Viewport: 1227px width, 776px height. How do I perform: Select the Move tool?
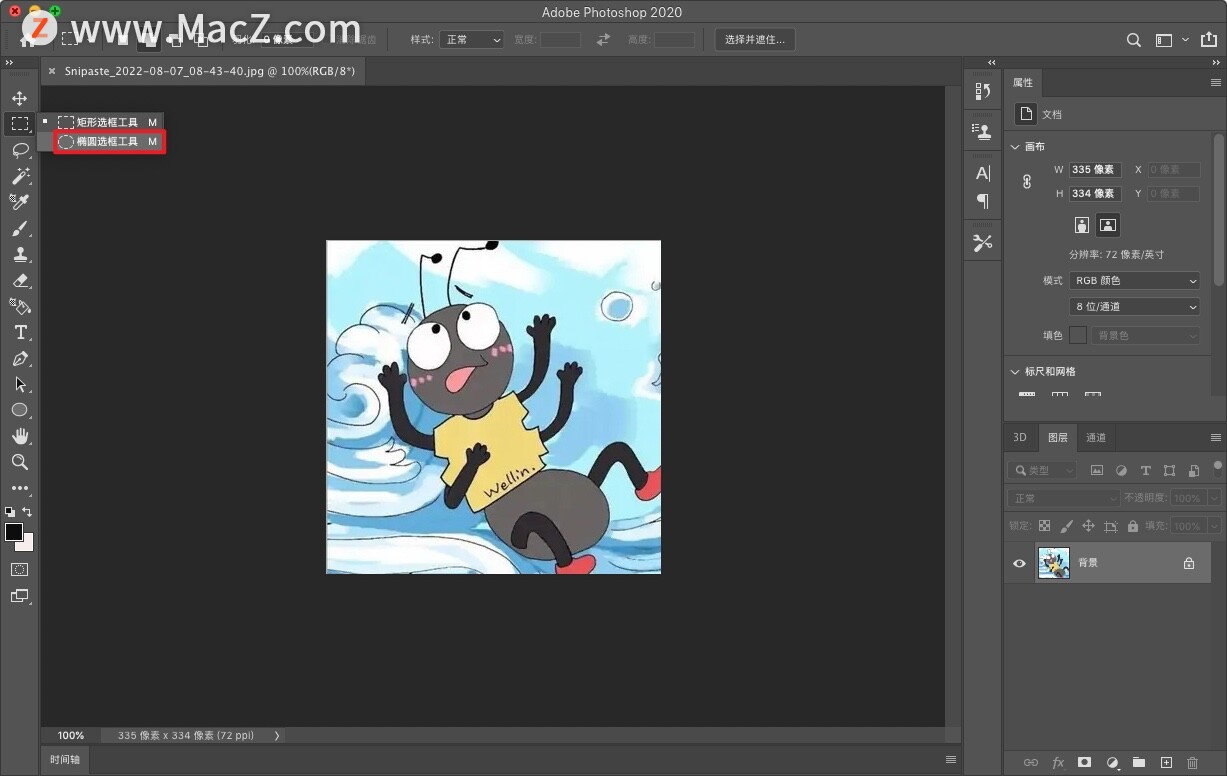19,98
